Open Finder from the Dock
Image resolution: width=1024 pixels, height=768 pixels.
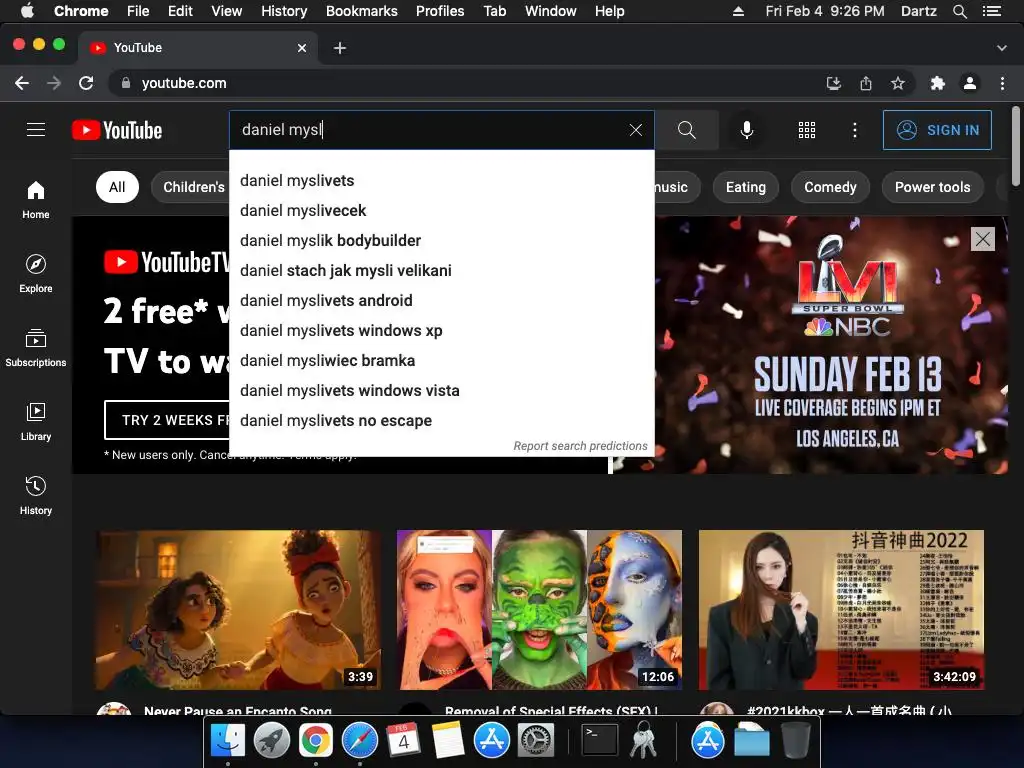pos(227,741)
